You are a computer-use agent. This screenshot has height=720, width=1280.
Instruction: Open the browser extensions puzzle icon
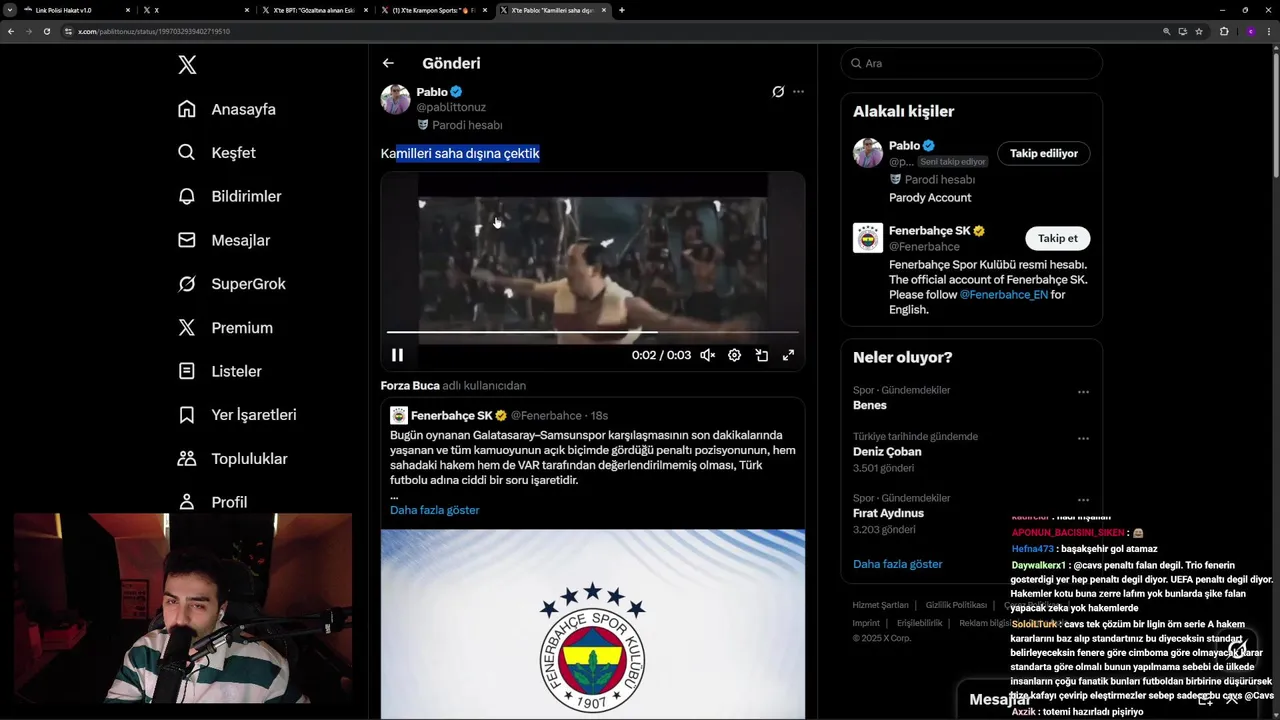(x=1224, y=31)
